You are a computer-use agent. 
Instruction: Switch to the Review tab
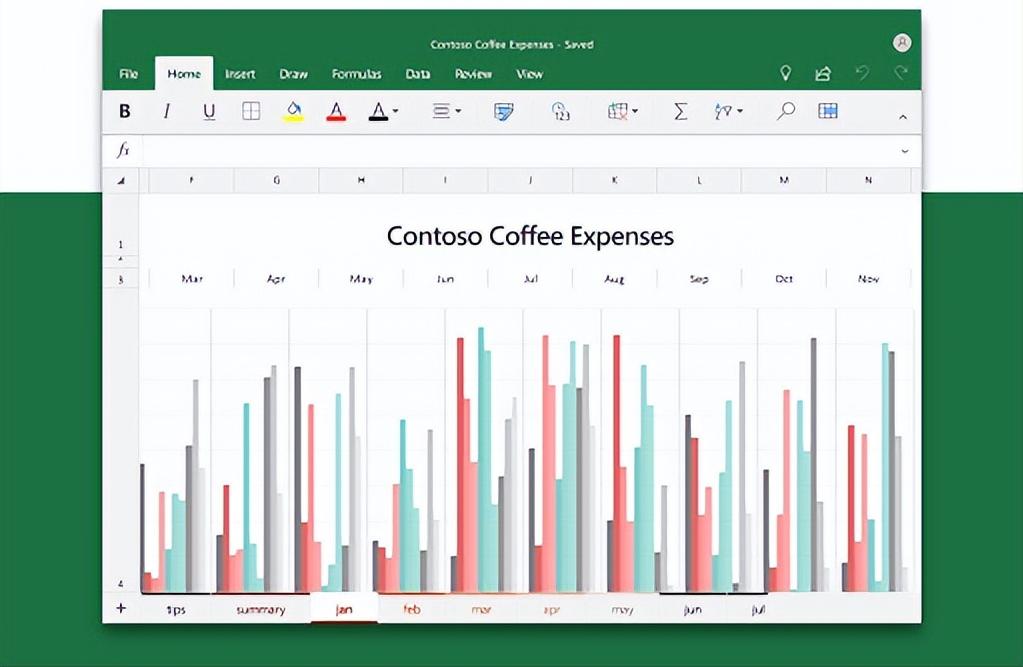click(x=473, y=74)
